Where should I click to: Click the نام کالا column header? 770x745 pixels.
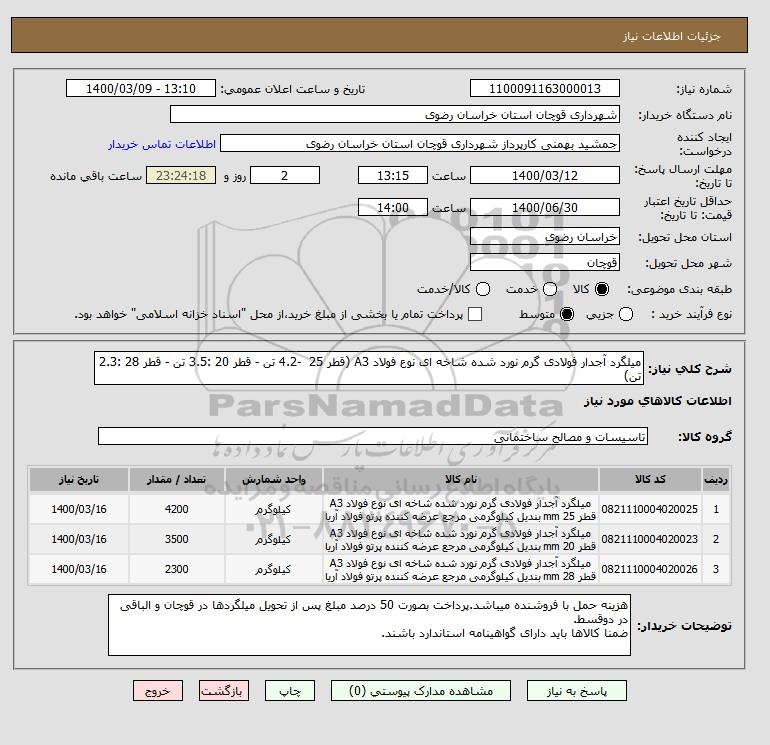click(461, 479)
